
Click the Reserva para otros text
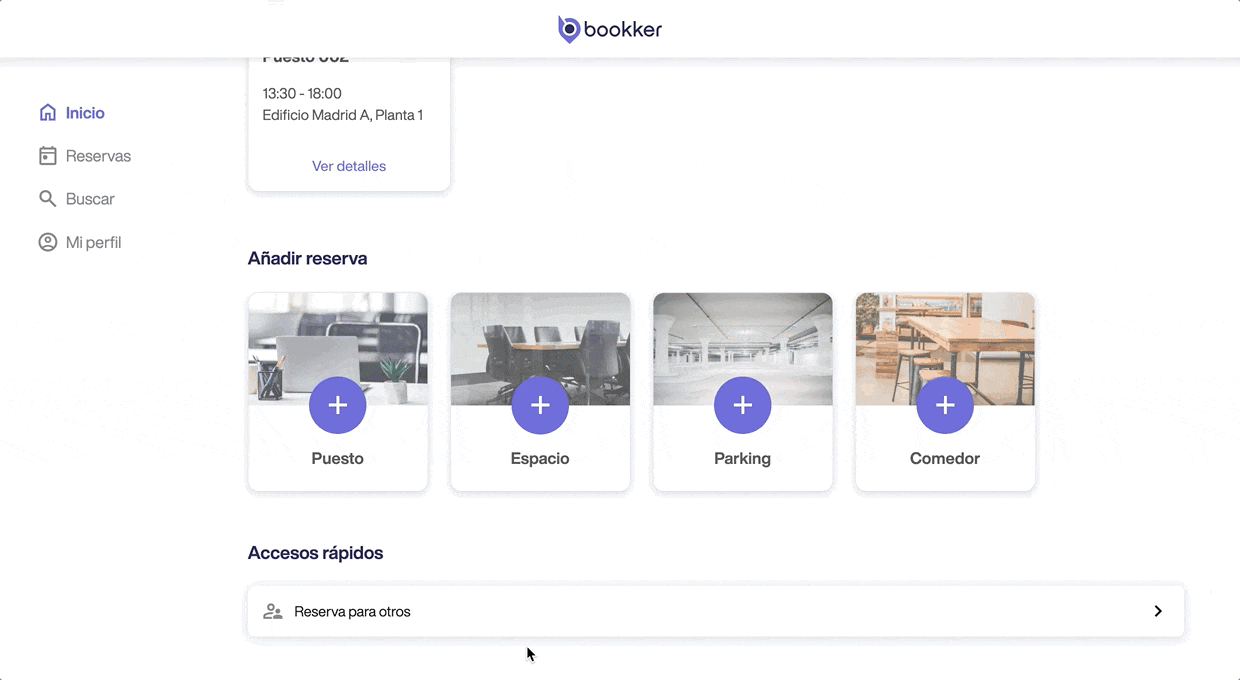[x=352, y=611]
